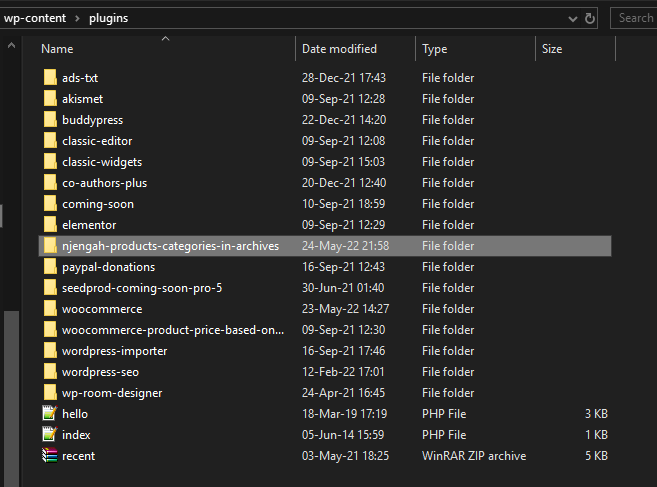Select the wp-room-designer folder name
657x487 pixels.
tap(112, 393)
